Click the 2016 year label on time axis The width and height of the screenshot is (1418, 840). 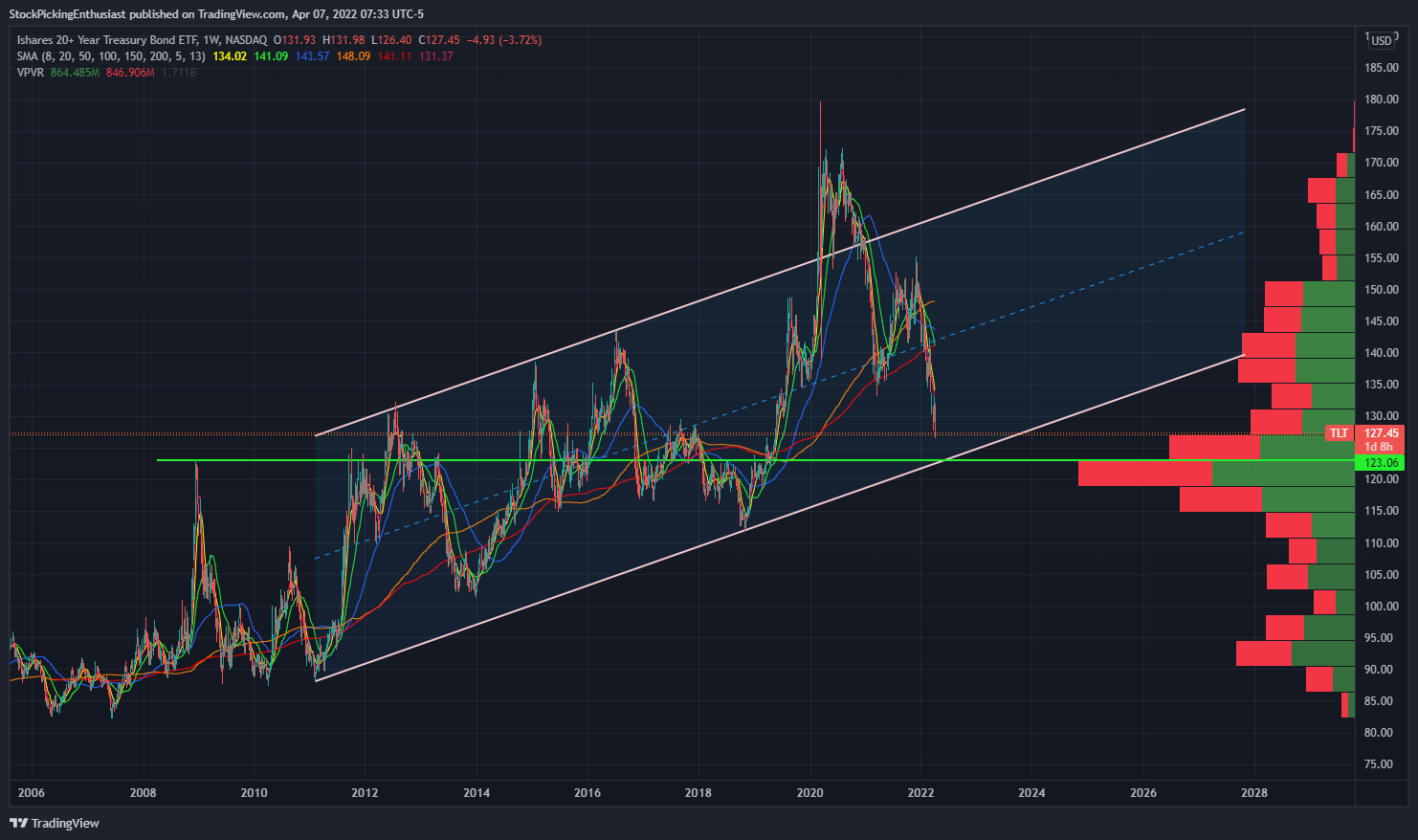pyautogui.click(x=587, y=793)
